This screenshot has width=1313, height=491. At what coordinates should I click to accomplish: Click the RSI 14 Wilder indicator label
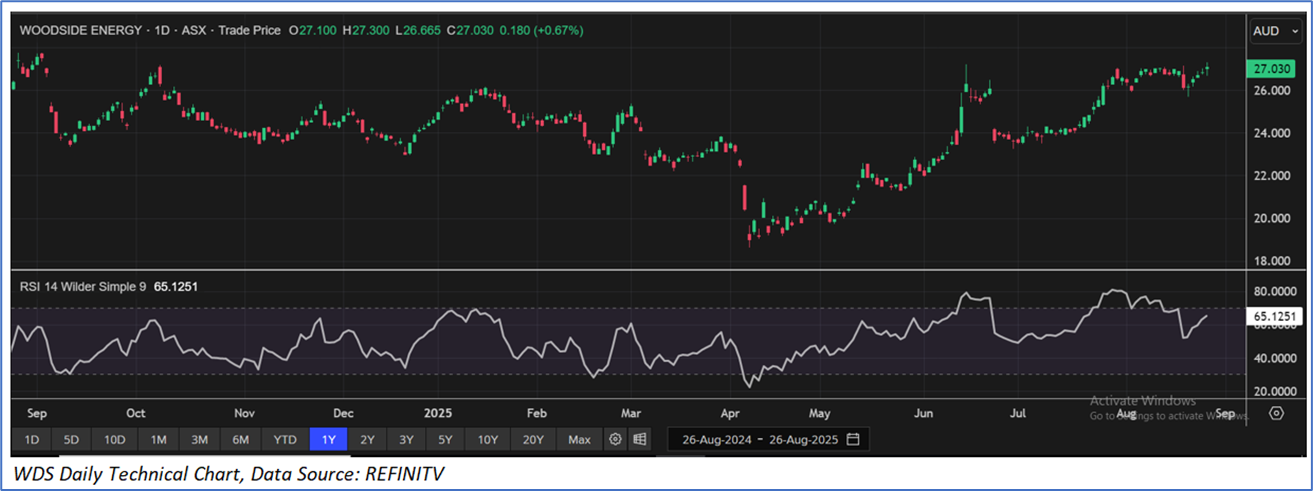point(83,286)
